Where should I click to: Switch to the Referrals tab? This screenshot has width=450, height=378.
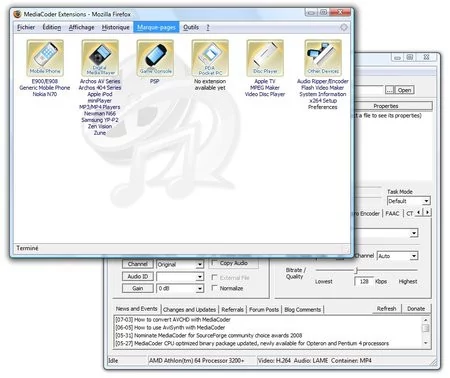click(232, 309)
